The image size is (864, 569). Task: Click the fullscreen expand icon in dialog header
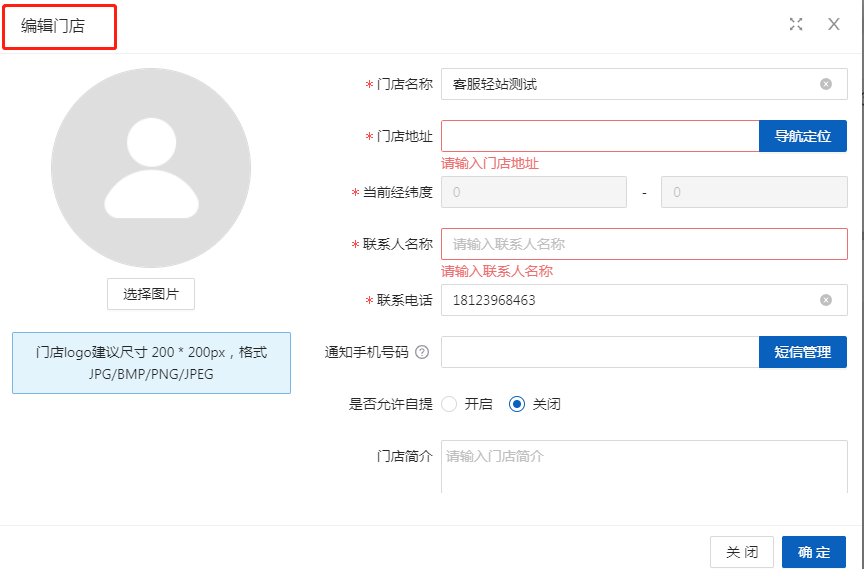coord(796,25)
